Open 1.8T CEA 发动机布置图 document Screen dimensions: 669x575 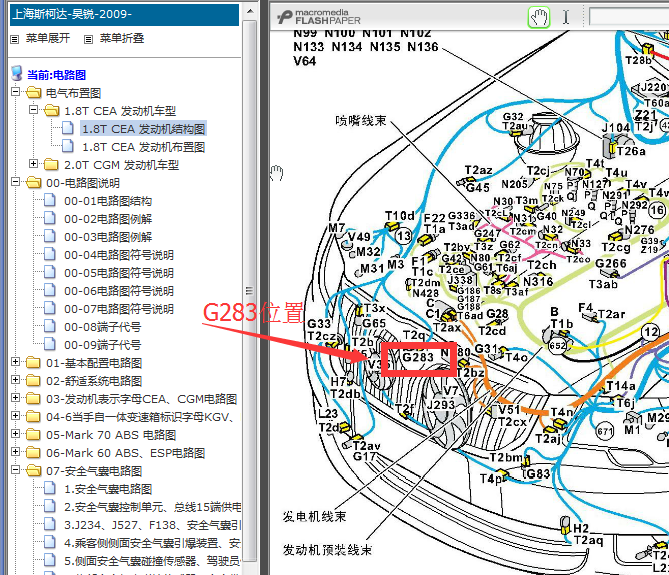[143, 147]
